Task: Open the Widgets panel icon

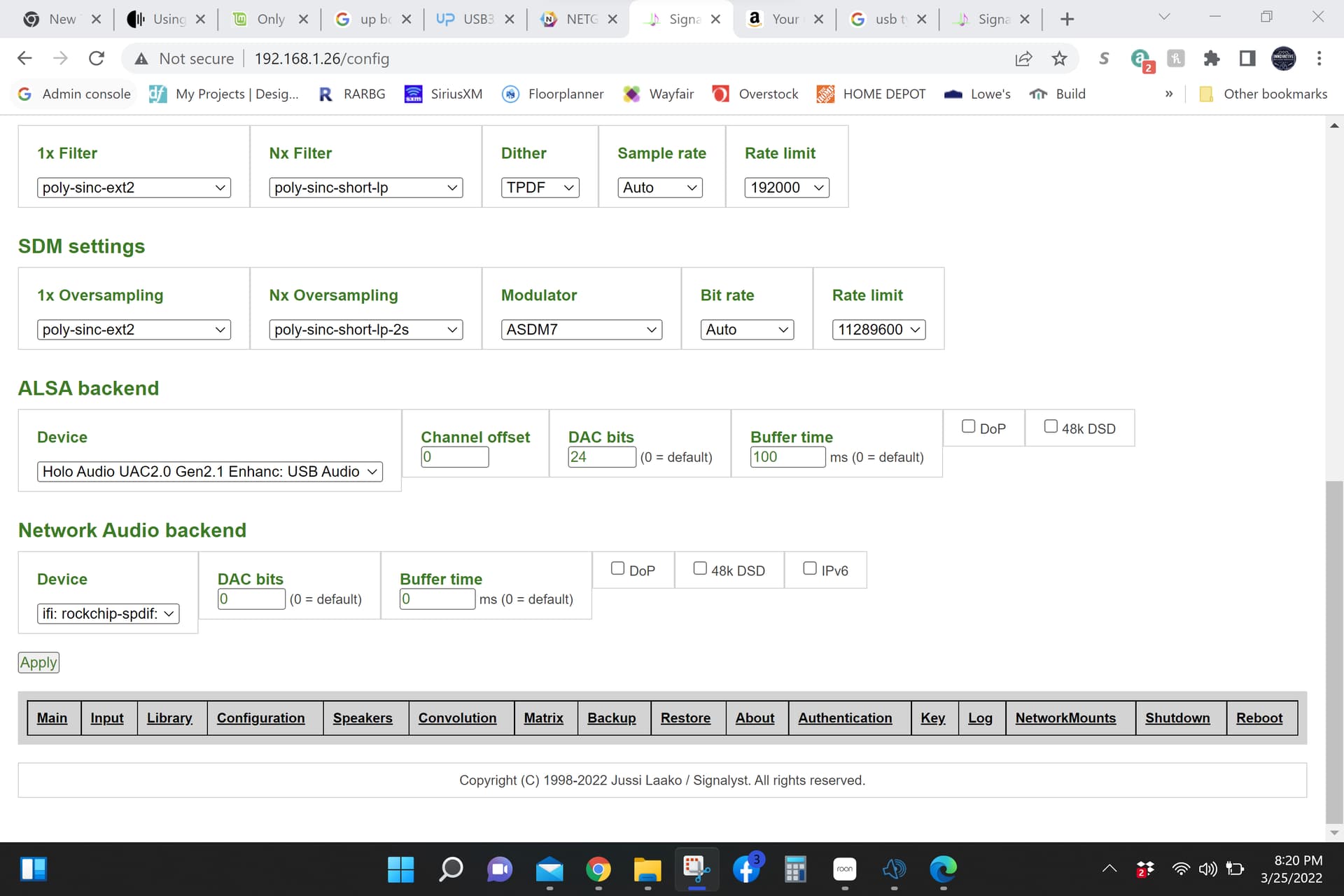Action: coord(34,869)
